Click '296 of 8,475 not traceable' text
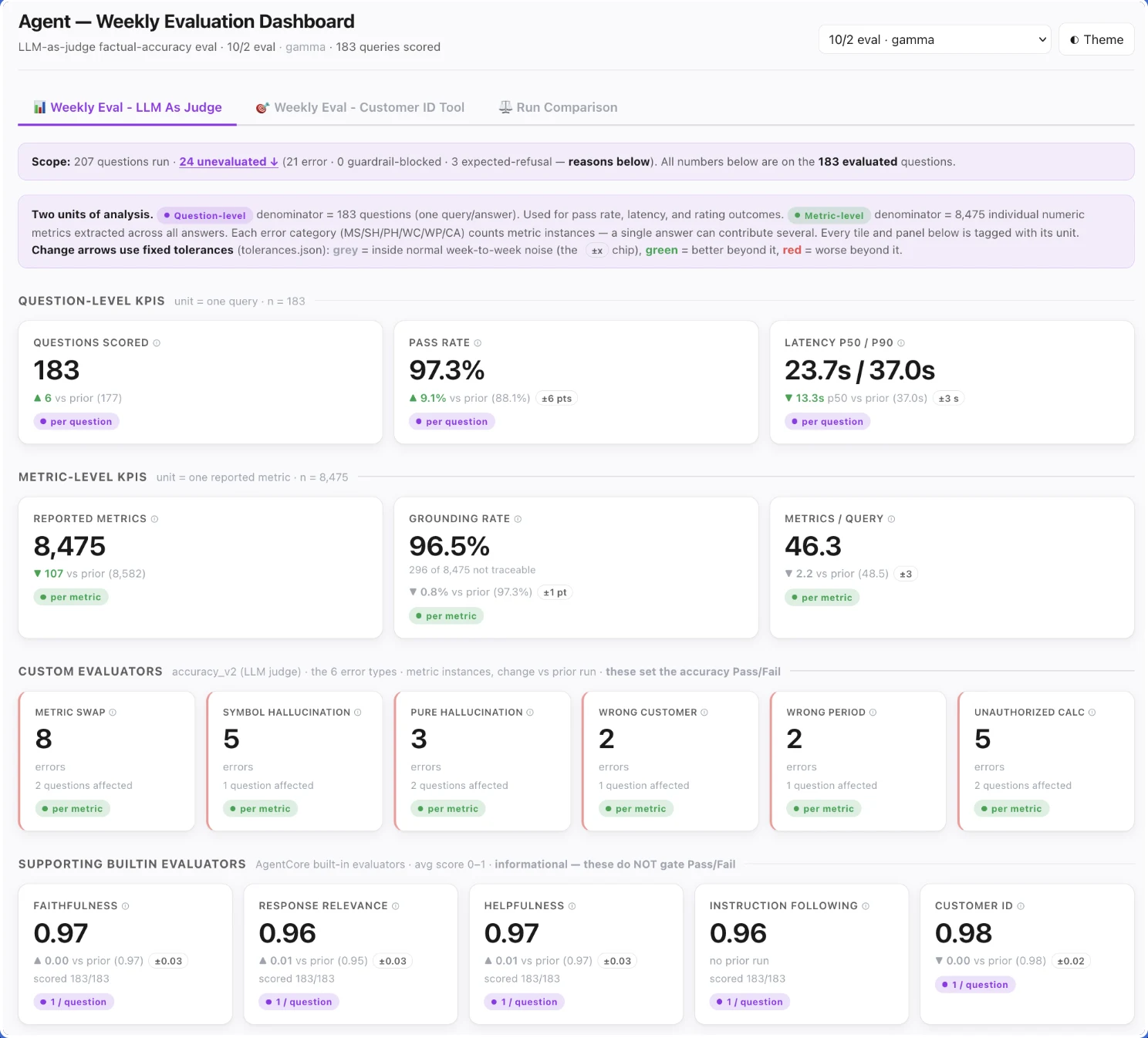The height and width of the screenshot is (1038, 1148). [472, 570]
